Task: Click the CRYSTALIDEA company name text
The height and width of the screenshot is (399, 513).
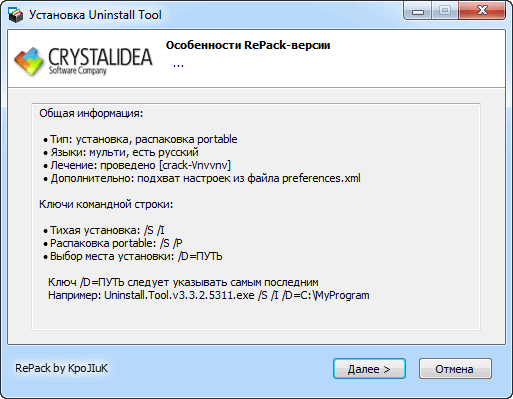Action: 100,57
